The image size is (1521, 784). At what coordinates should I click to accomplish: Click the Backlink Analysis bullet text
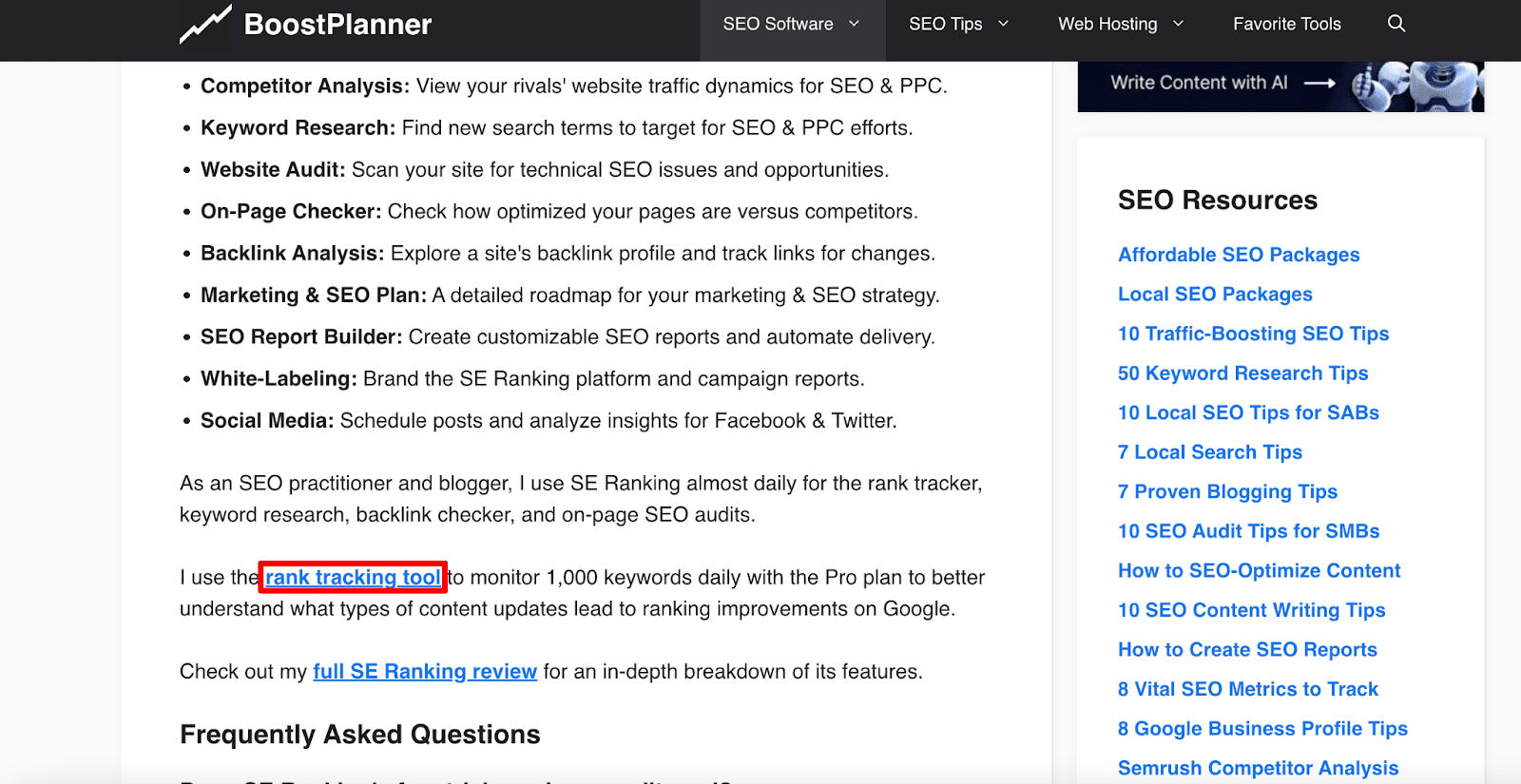click(x=568, y=254)
